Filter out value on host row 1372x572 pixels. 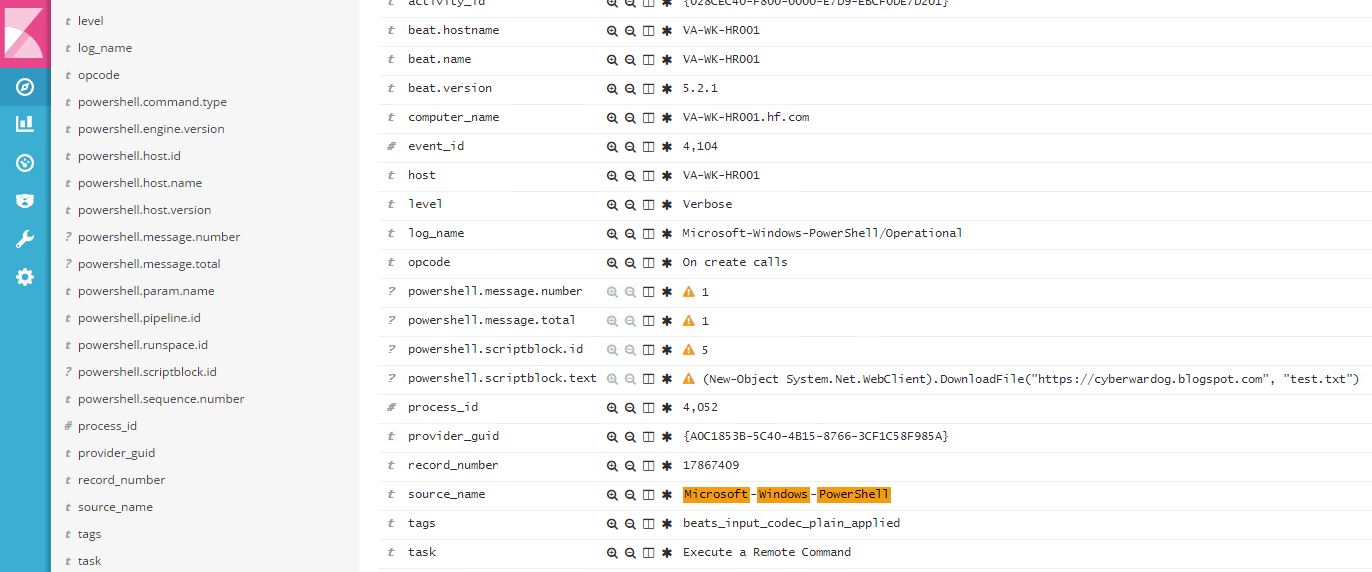[x=630, y=175]
